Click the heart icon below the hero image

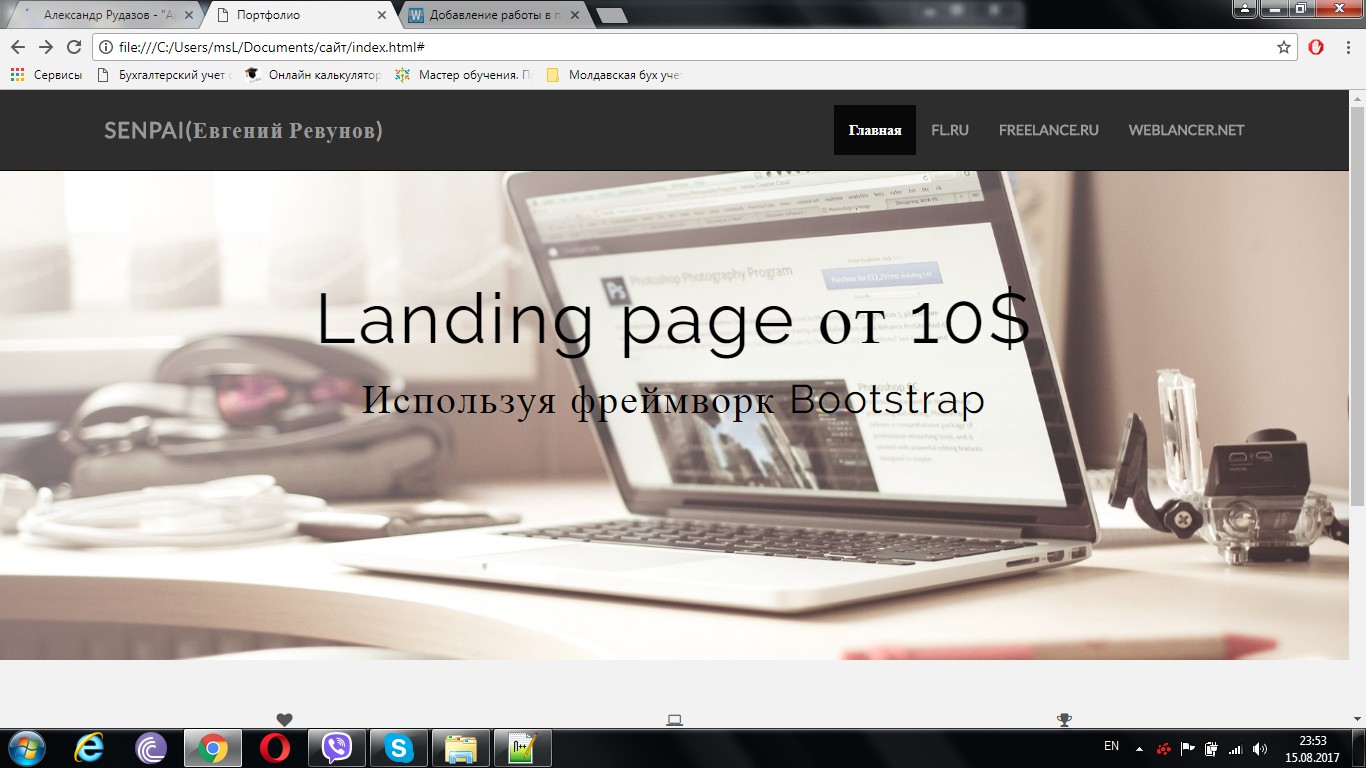click(x=284, y=720)
